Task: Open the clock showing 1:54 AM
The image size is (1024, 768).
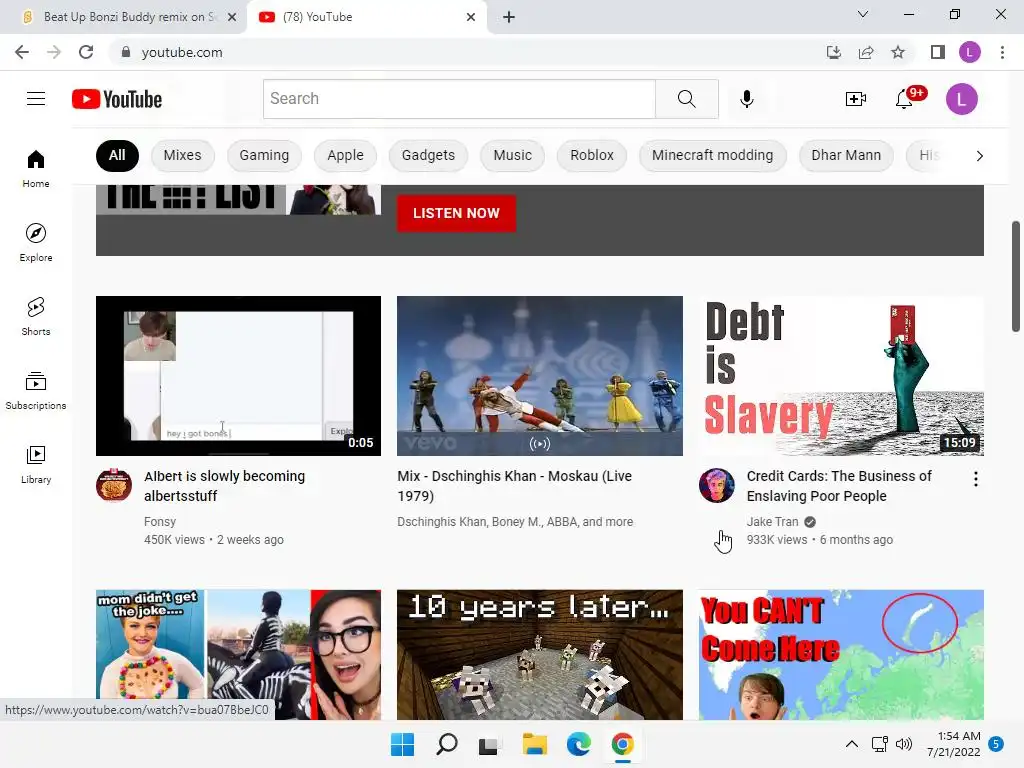Action: 954,744
